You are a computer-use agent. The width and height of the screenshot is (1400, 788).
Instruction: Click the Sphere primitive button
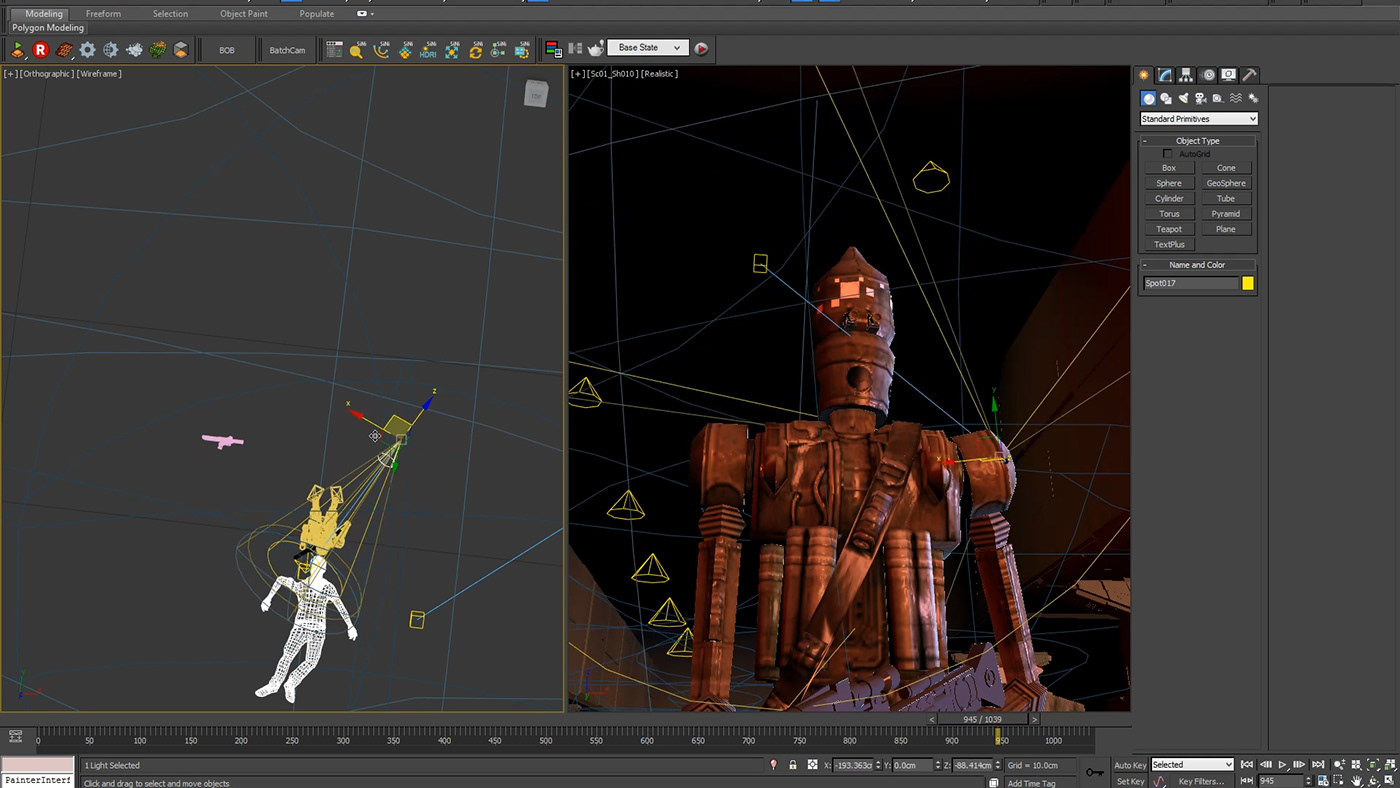click(x=1169, y=183)
